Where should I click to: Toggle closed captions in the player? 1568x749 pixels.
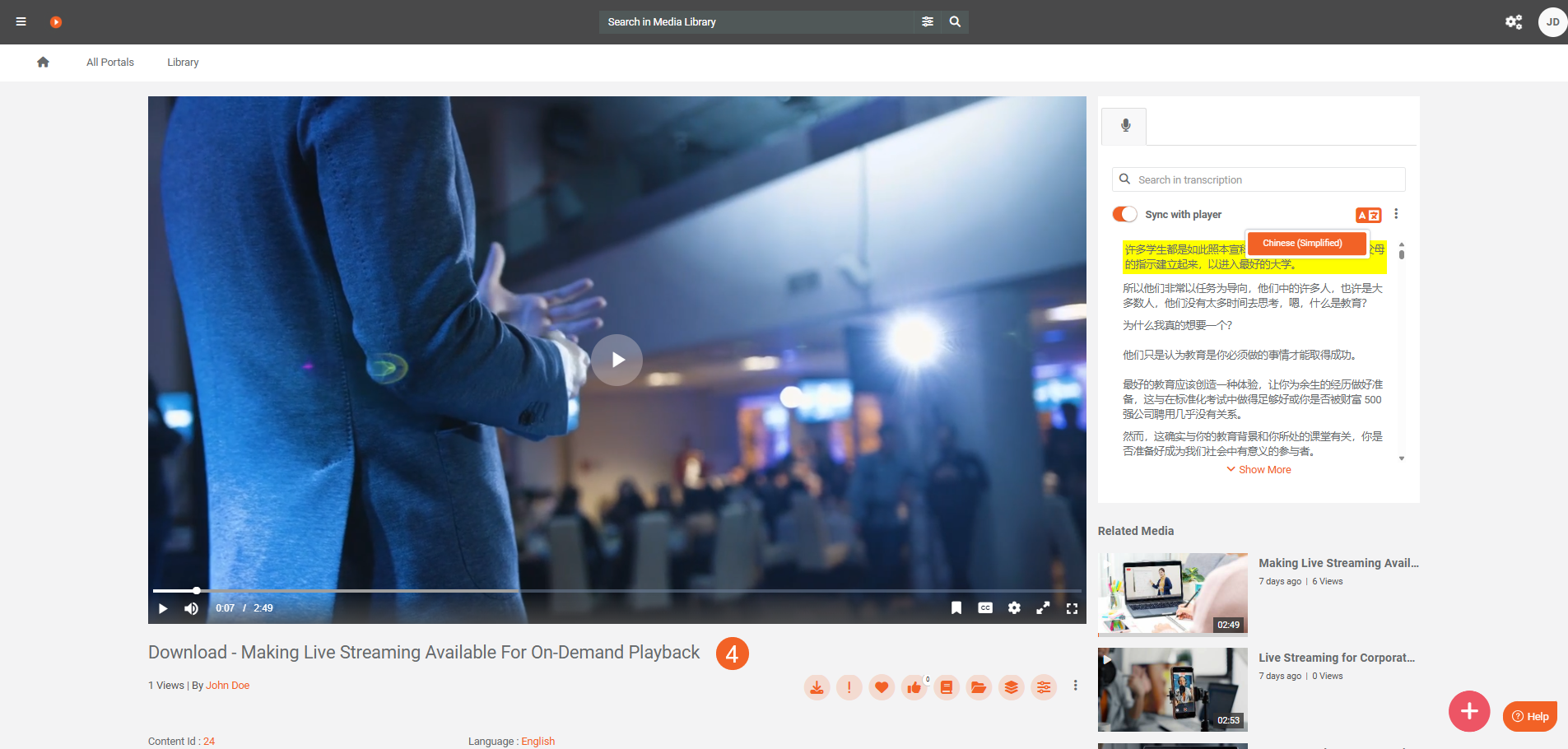[x=985, y=608]
